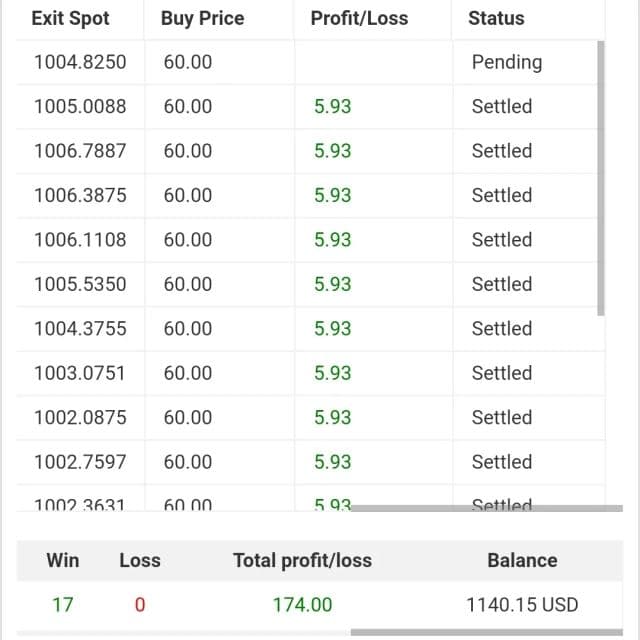
Task: Select the Pending status row
Action: point(310,62)
